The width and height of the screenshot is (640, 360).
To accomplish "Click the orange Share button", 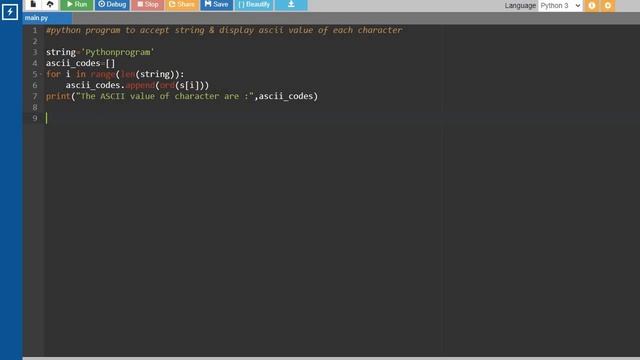I will pos(182,4).
